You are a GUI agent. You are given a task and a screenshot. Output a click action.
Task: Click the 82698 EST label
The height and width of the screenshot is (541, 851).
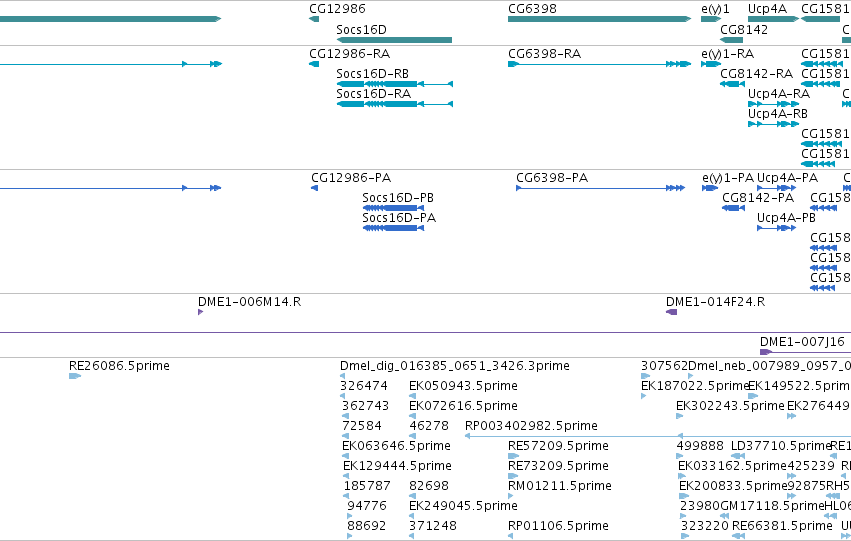[429, 486]
